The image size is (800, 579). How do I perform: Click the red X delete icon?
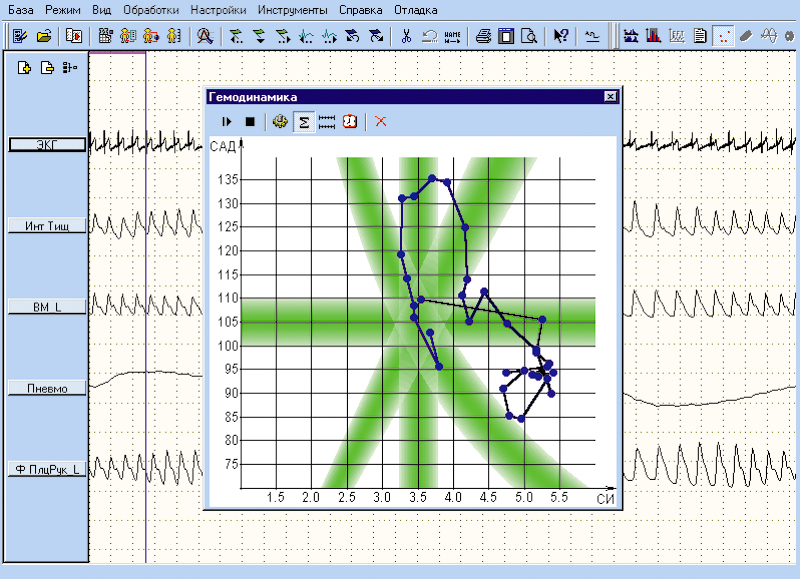[x=381, y=121]
